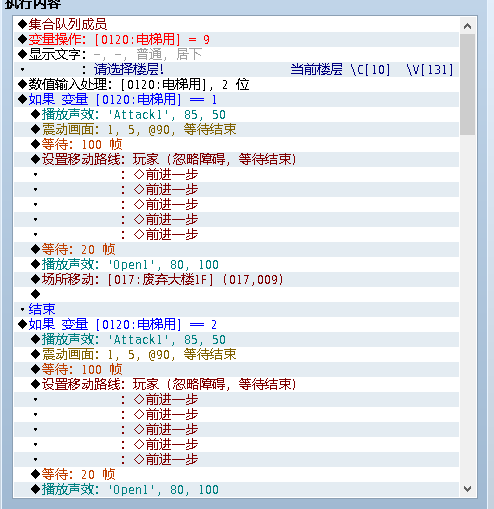The image size is (494, 509).
Task: Select the 播放声效 'Open1' row above 场所移动
Action: click(236, 264)
